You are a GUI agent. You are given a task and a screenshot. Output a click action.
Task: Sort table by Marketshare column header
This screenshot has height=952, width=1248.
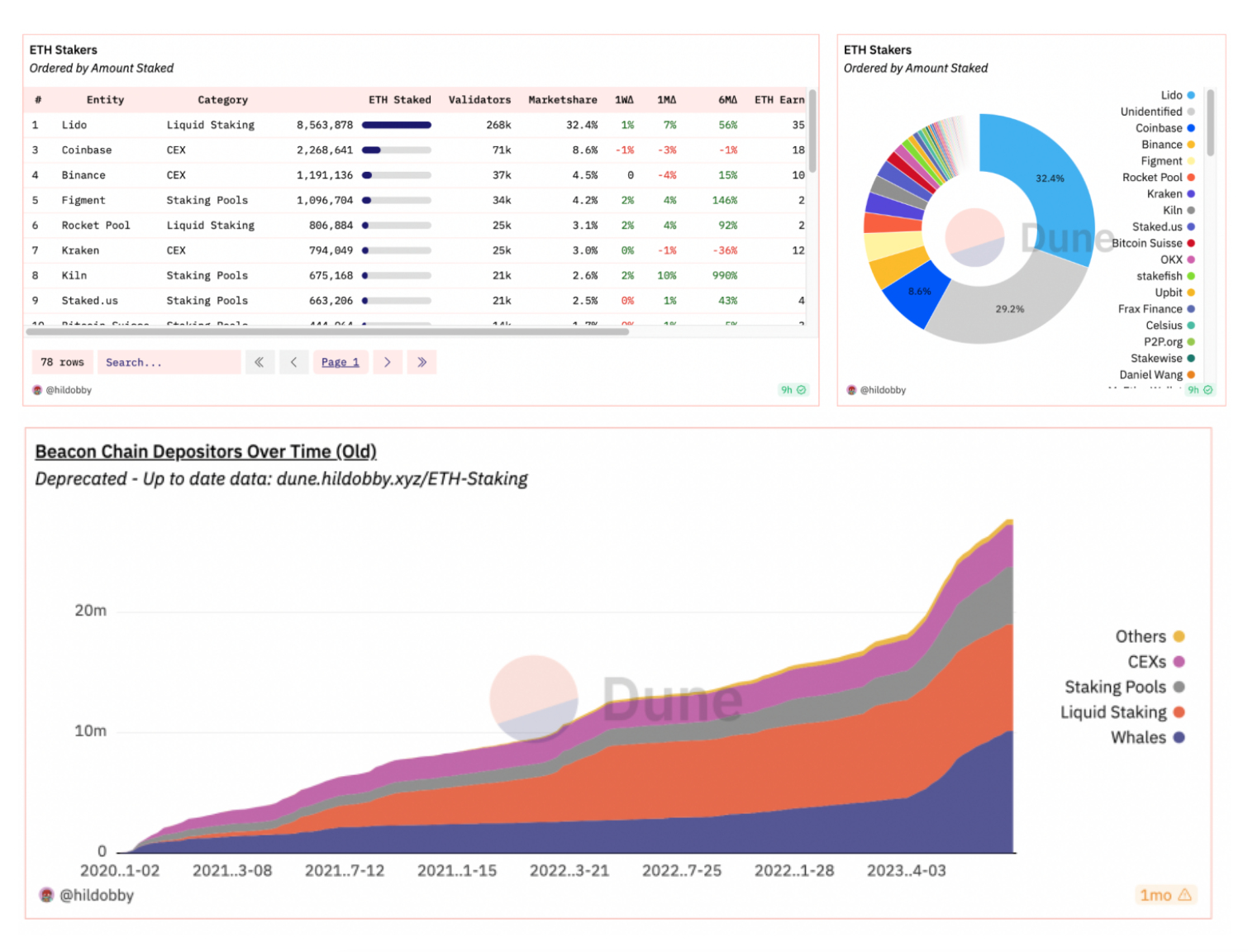coord(562,100)
